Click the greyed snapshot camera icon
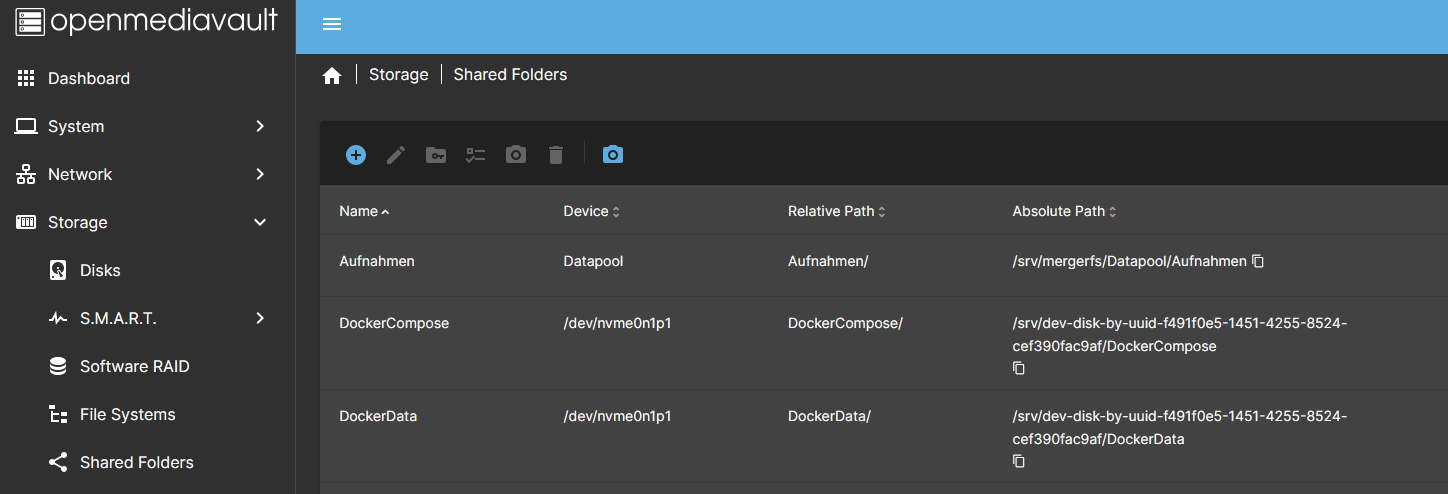Viewport: 1448px width, 494px height. (x=516, y=154)
